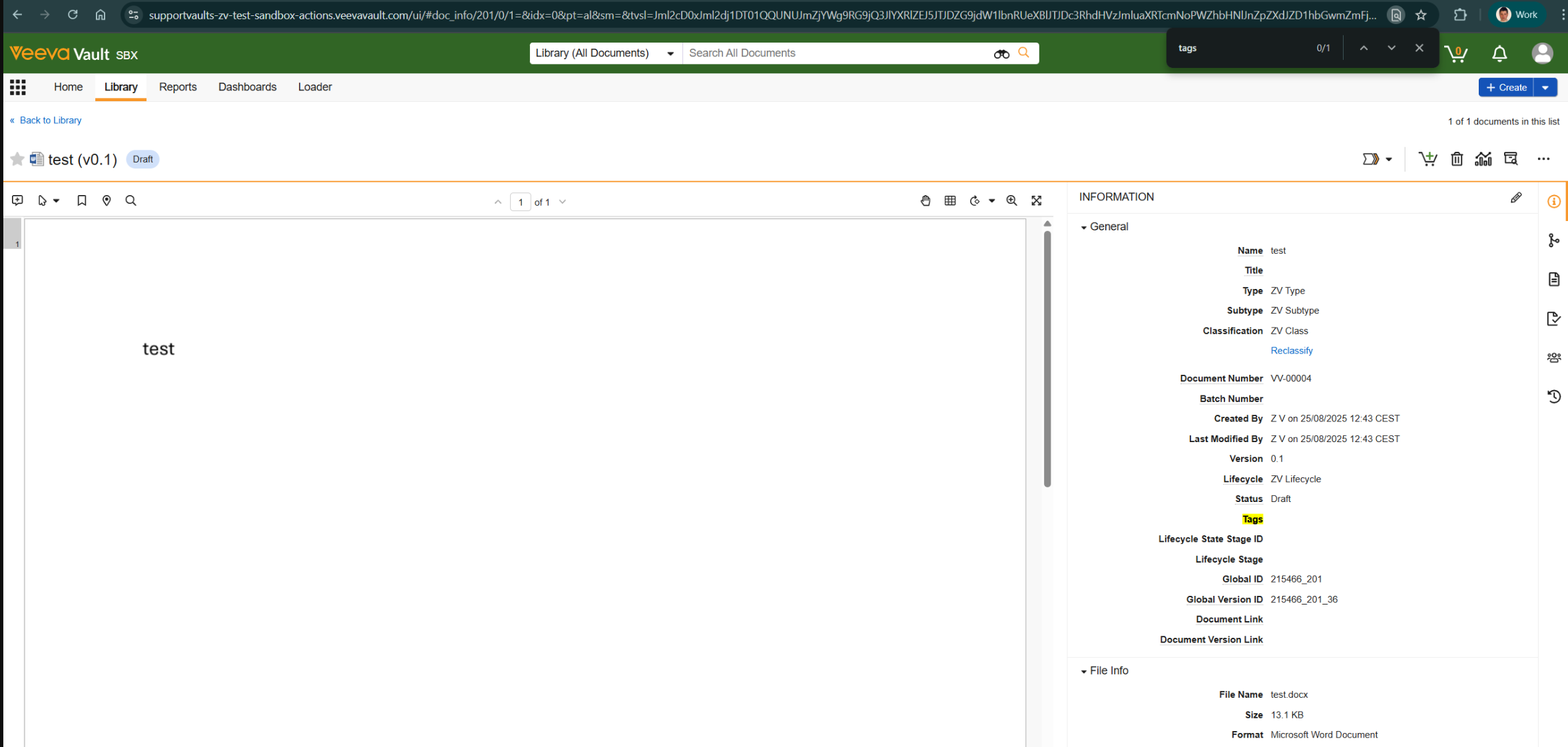Switch to the Reports tab

(178, 87)
